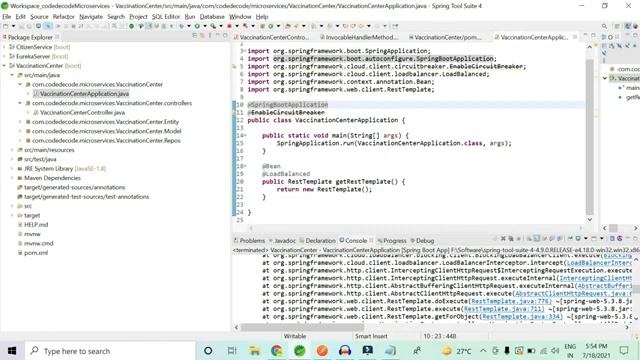Screen dimensions: 640x360
Task: Click the Smart Insert status bar entry
Action: click(x=371, y=336)
